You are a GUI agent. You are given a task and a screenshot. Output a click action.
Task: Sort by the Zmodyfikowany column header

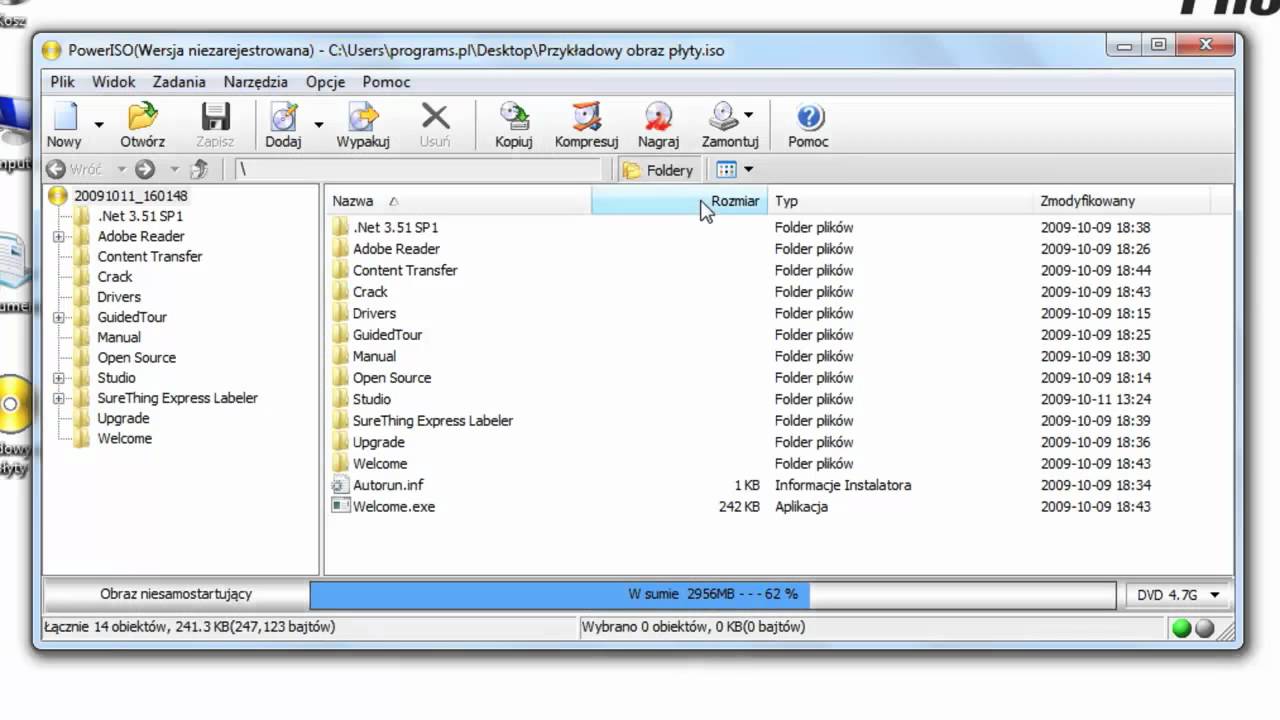[x=1122, y=201]
